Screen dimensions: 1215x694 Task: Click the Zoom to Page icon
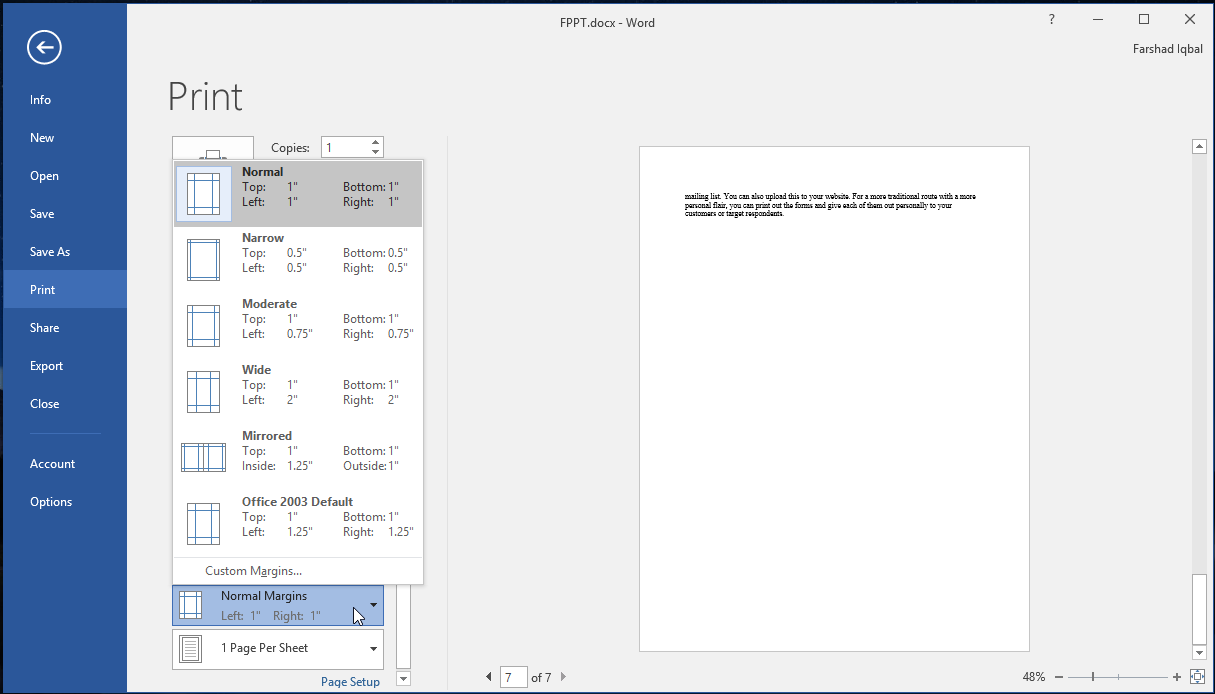[x=1198, y=677]
